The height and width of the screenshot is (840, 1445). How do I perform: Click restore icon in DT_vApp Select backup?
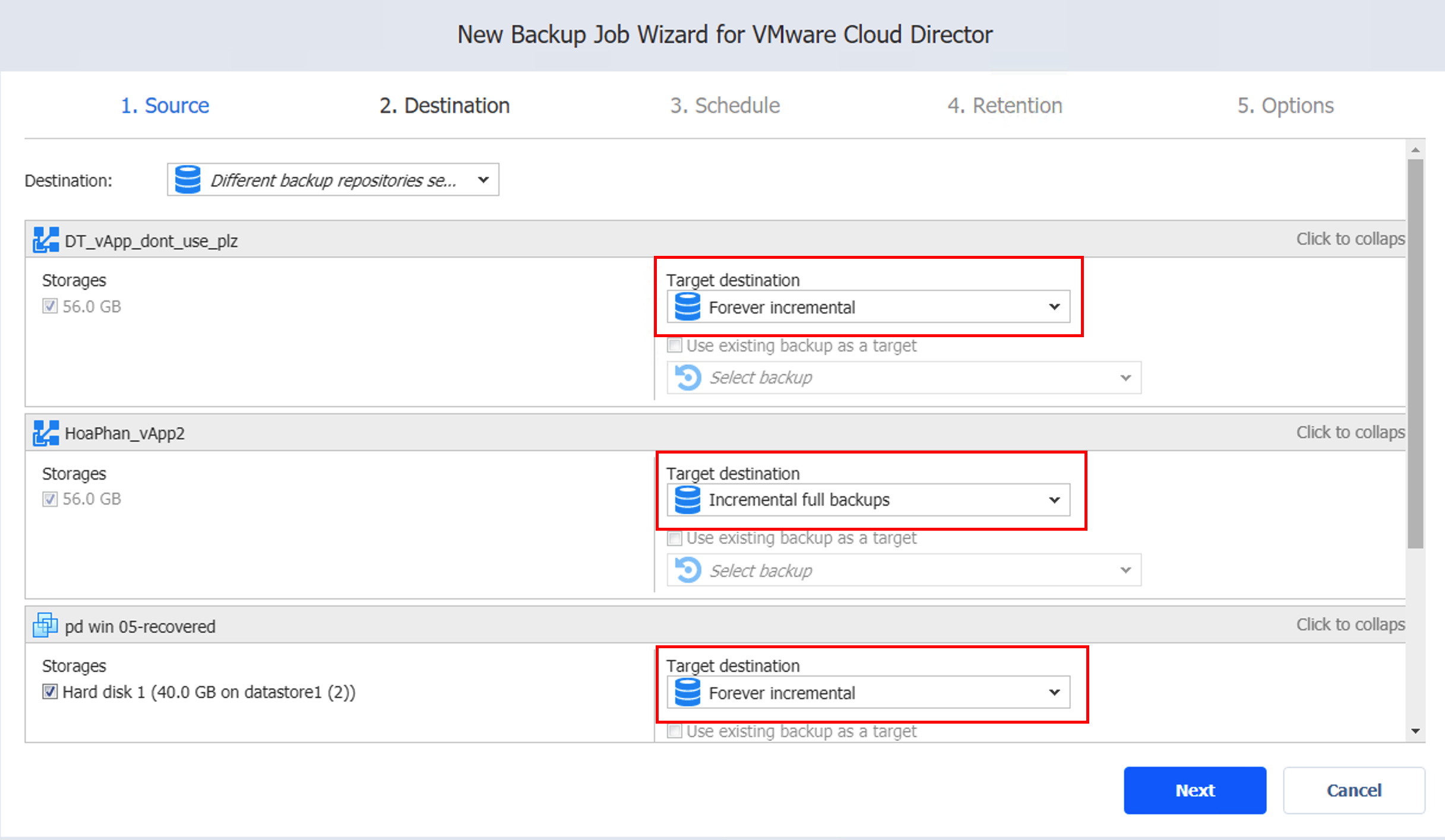point(688,378)
